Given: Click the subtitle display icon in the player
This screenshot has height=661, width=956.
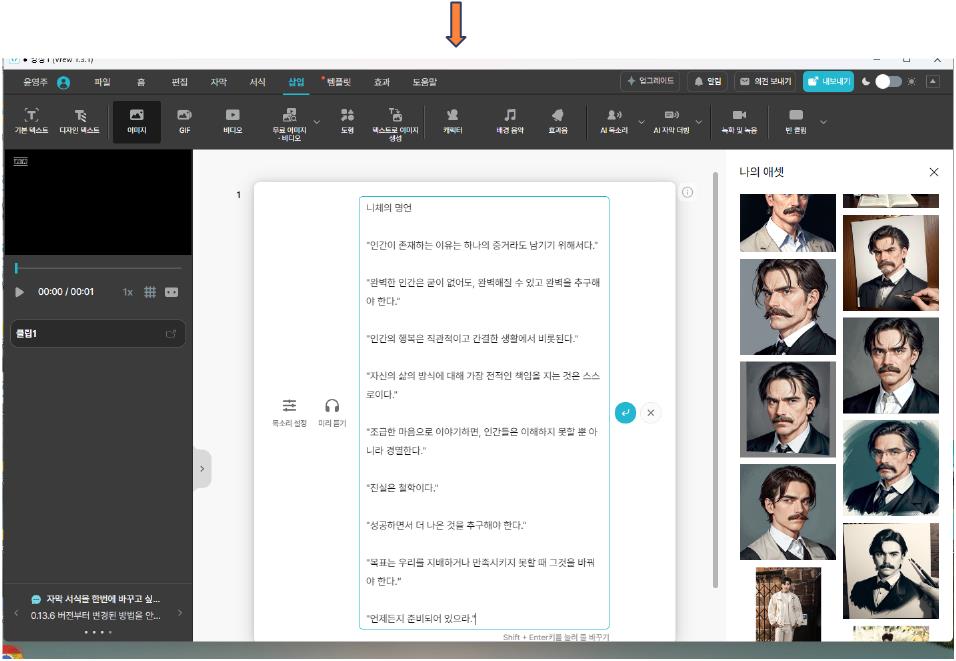Looking at the screenshot, I should [x=171, y=292].
